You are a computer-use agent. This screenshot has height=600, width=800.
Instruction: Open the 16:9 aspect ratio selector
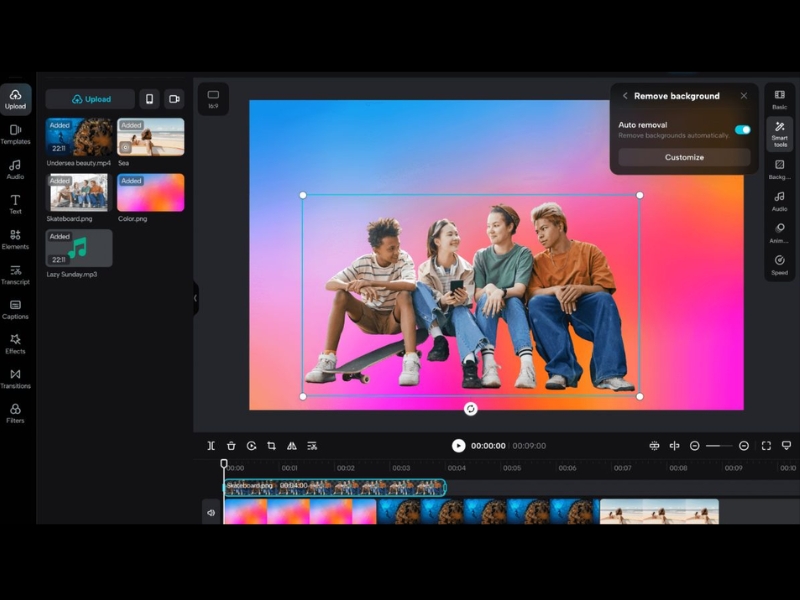click(x=213, y=98)
